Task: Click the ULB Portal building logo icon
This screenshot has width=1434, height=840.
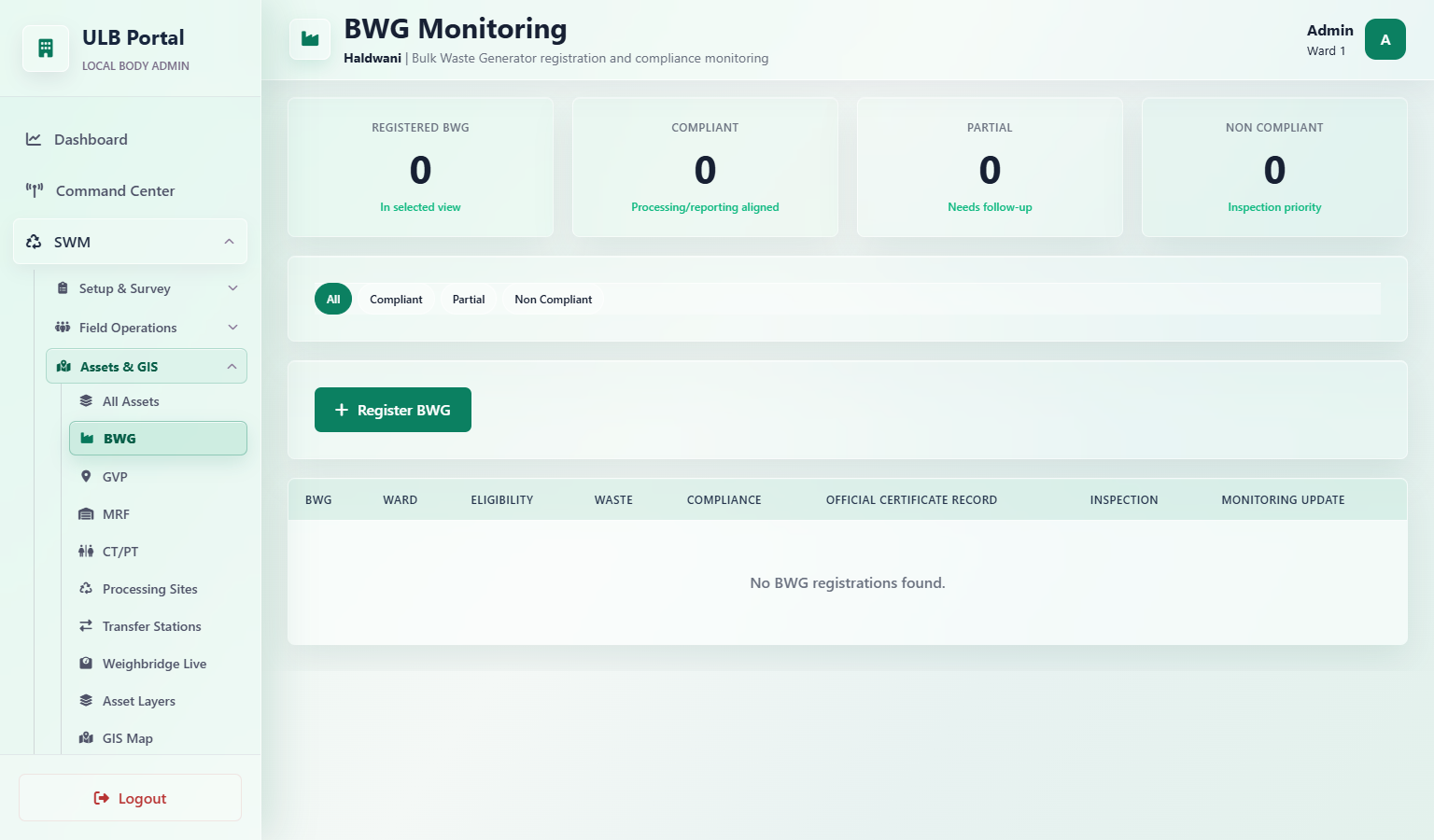Action: point(46,49)
